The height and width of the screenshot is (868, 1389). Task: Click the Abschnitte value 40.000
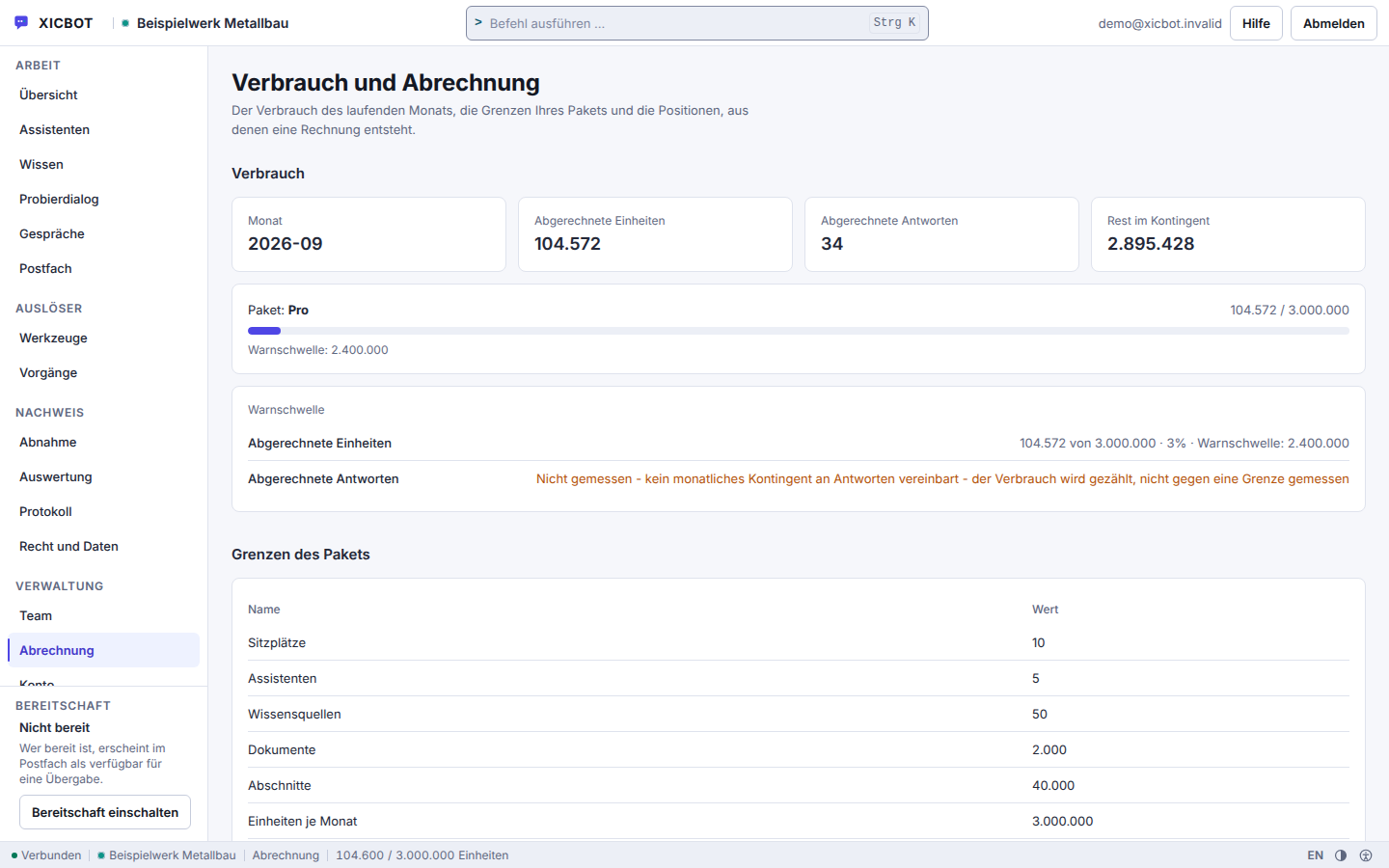(1053, 786)
